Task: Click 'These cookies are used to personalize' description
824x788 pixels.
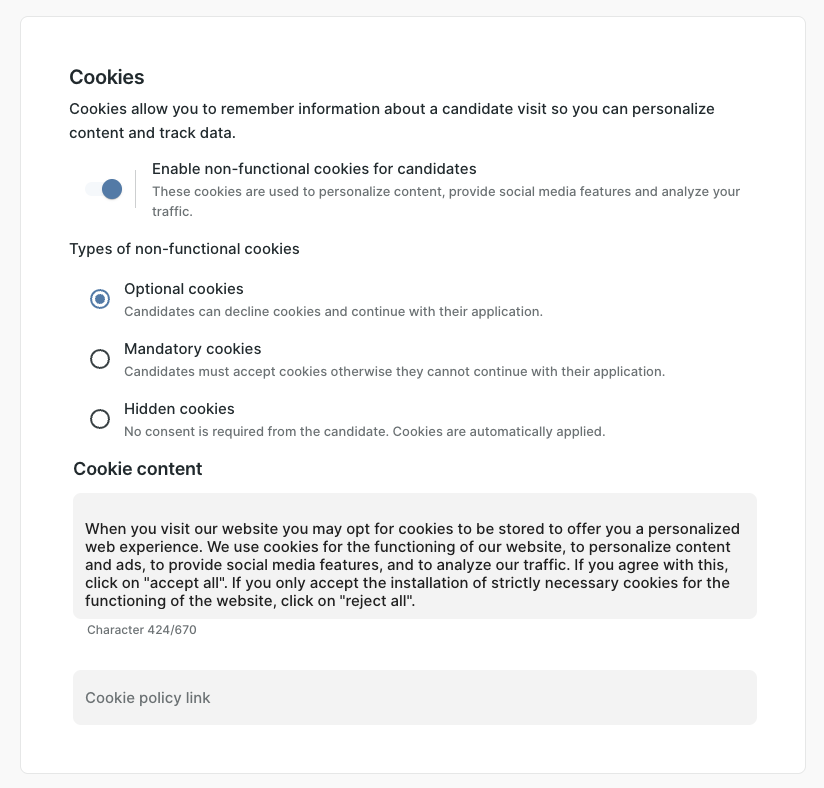Action: click(x=446, y=191)
